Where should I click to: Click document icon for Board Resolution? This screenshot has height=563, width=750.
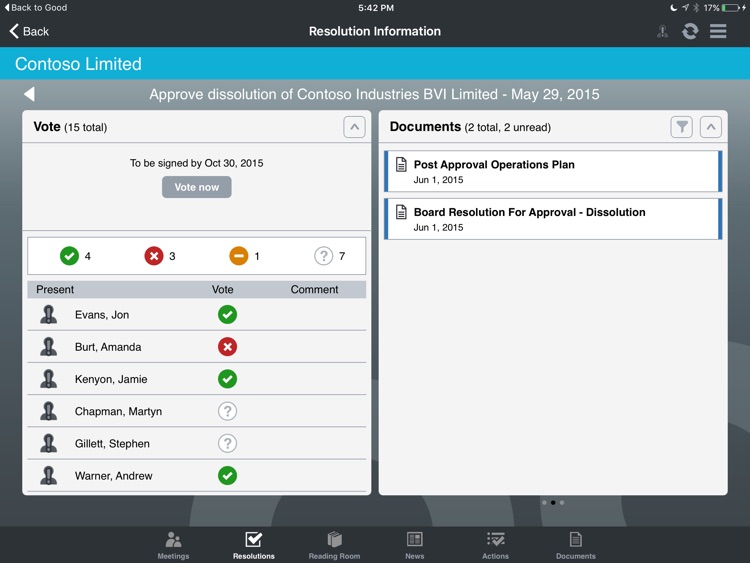coord(401,212)
